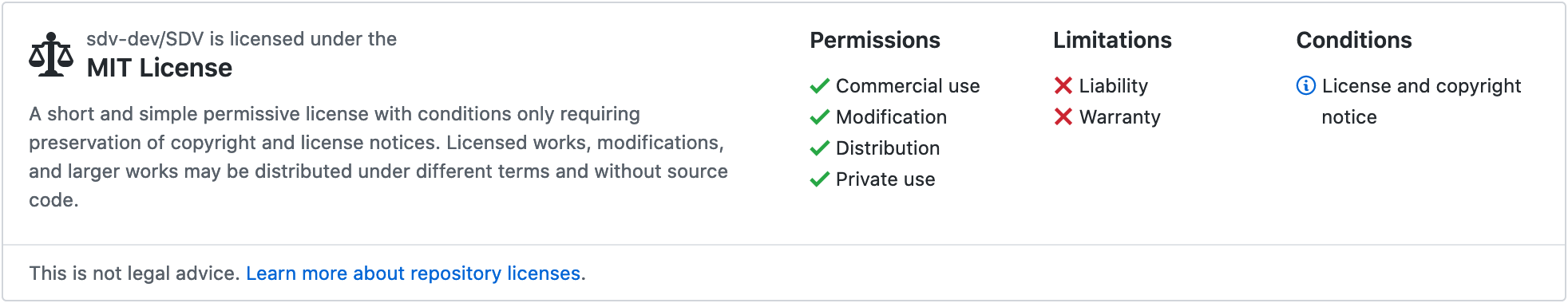The width and height of the screenshot is (1568, 303).
Task: Click the Commercial use permission label
Action: tap(908, 86)
